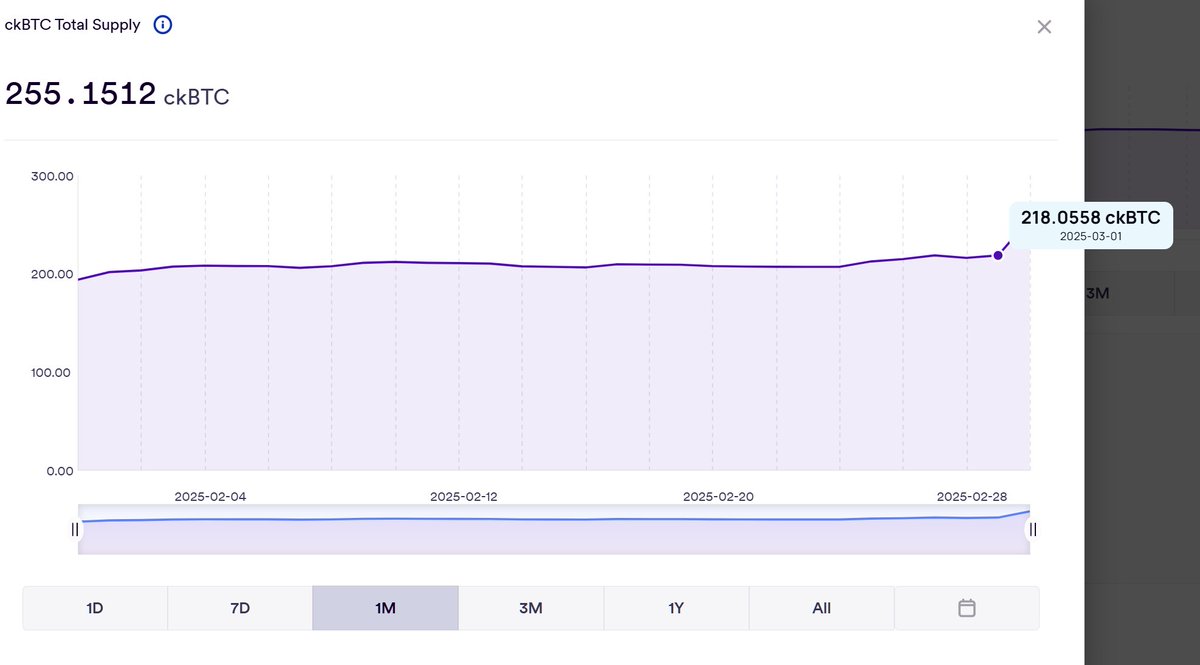
Task: Click the 2025-03-01 date link in tooltip
Action: point(1090,235)
